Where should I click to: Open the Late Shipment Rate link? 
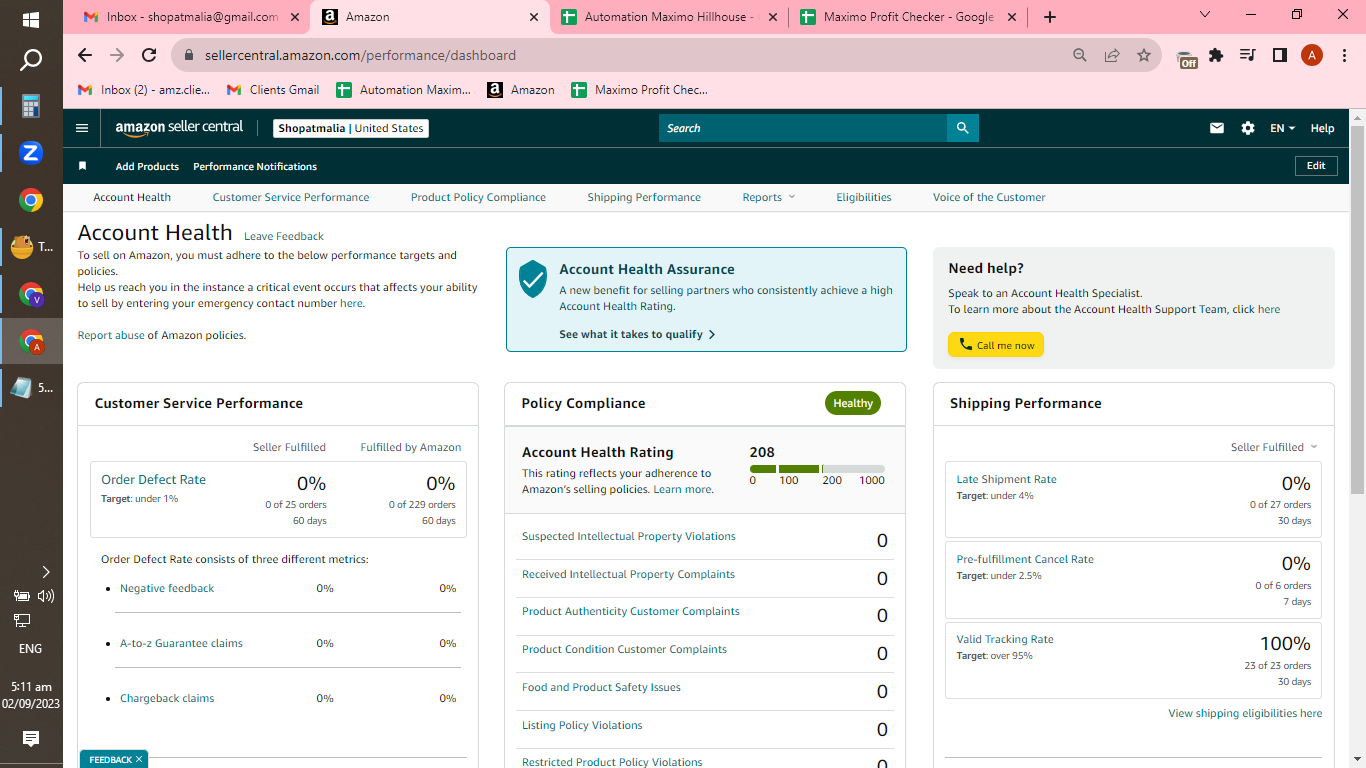[1006, 479]
